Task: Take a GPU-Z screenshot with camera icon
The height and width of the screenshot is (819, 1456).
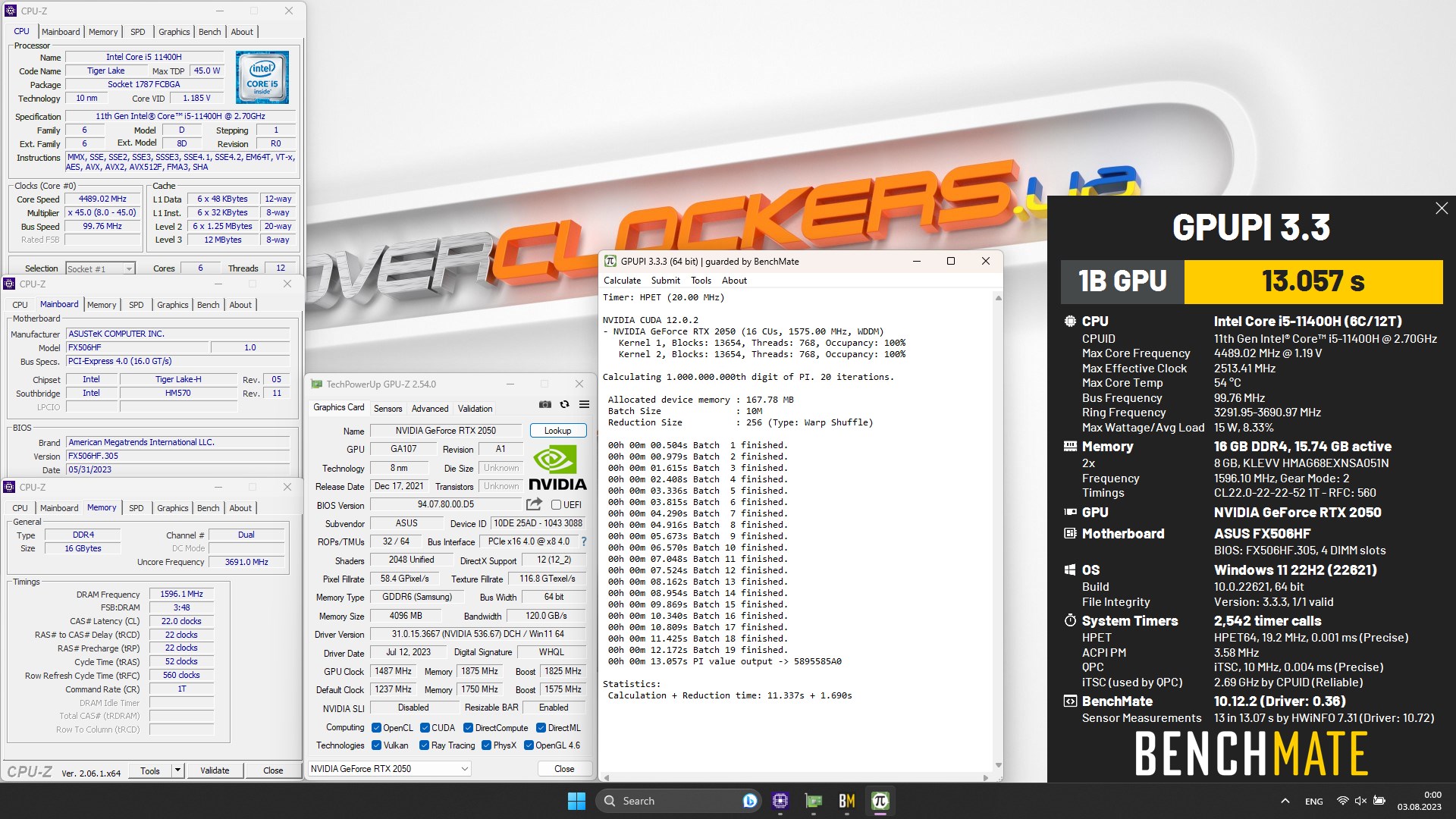Action: [x=544, y=404]
